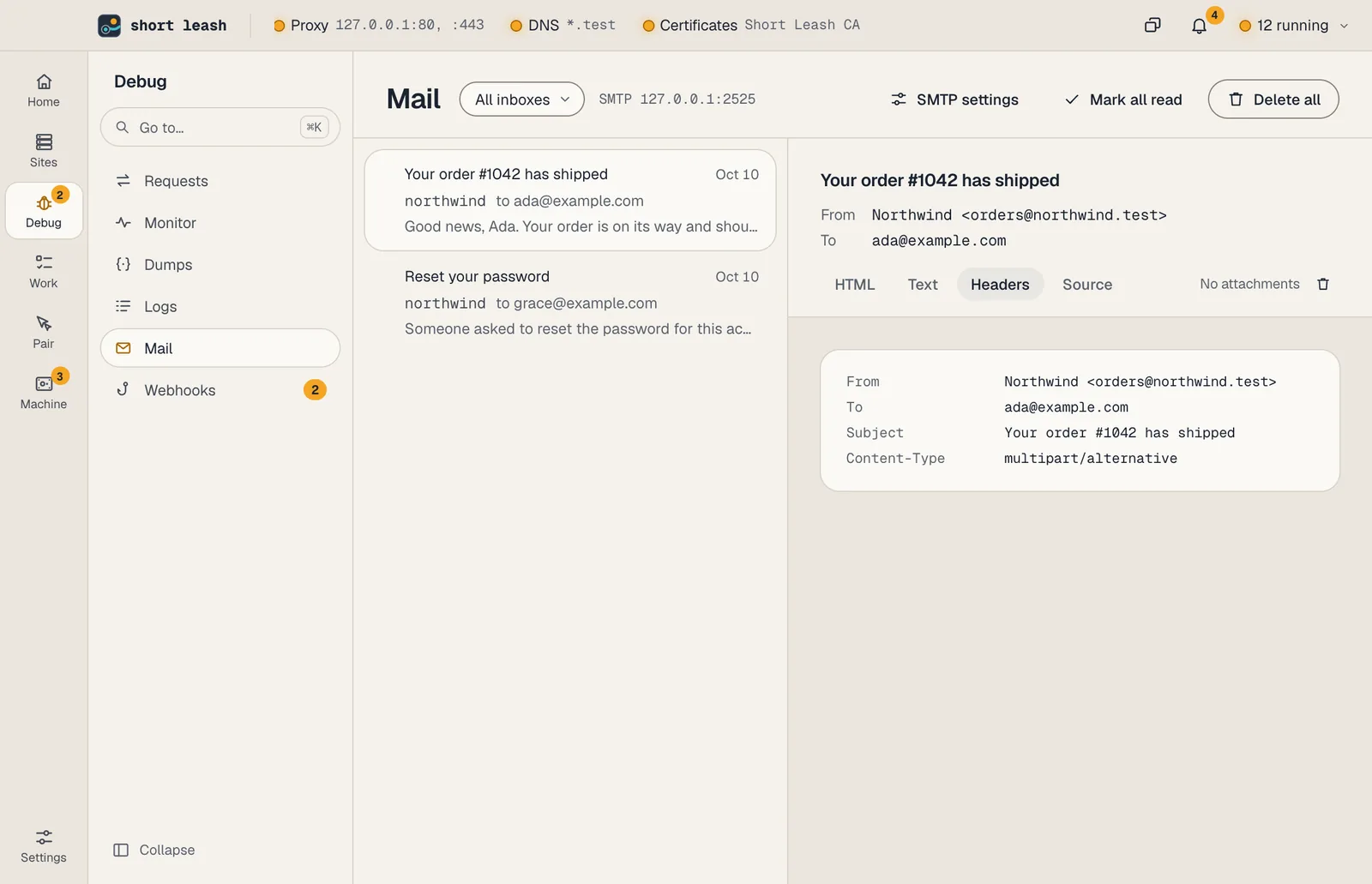Image resolution: width=1372 pixels, height=884 pixels.
Task: Click the windows stack icon in top bar
Action: click(x=1152, y=26)
